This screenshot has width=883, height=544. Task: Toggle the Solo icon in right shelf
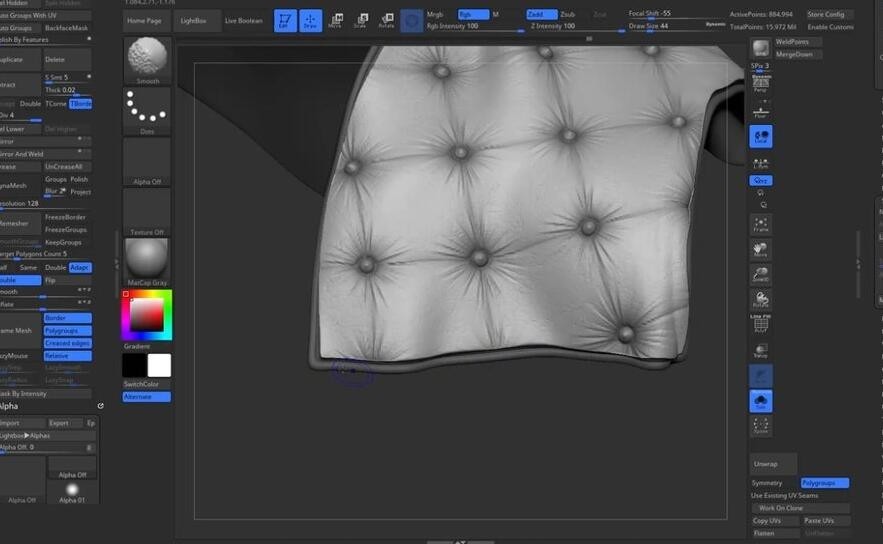(761, 401)
